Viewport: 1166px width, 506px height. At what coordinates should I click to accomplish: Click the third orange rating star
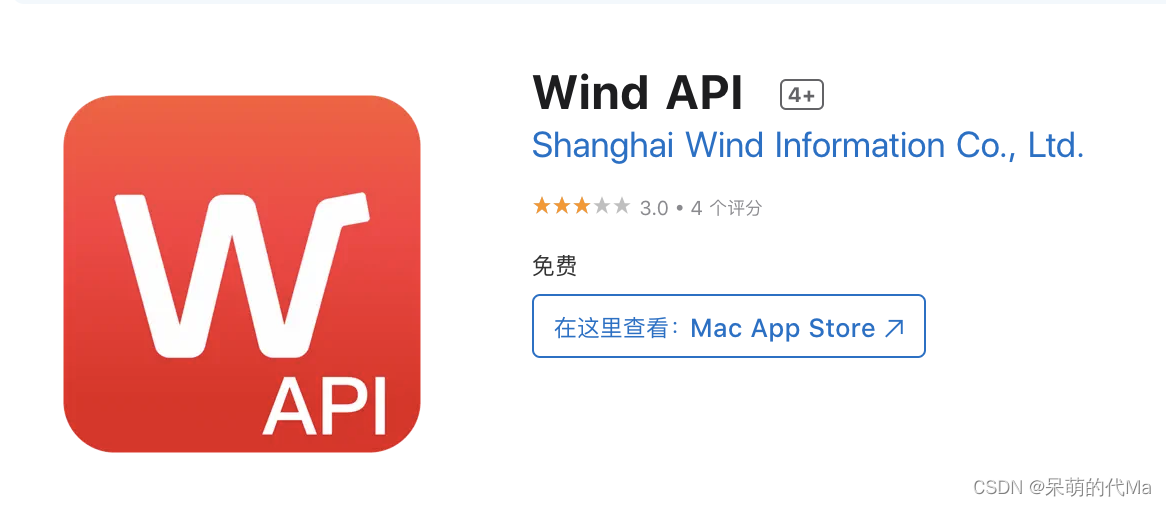pyautogui.click(x=582, y=206)
